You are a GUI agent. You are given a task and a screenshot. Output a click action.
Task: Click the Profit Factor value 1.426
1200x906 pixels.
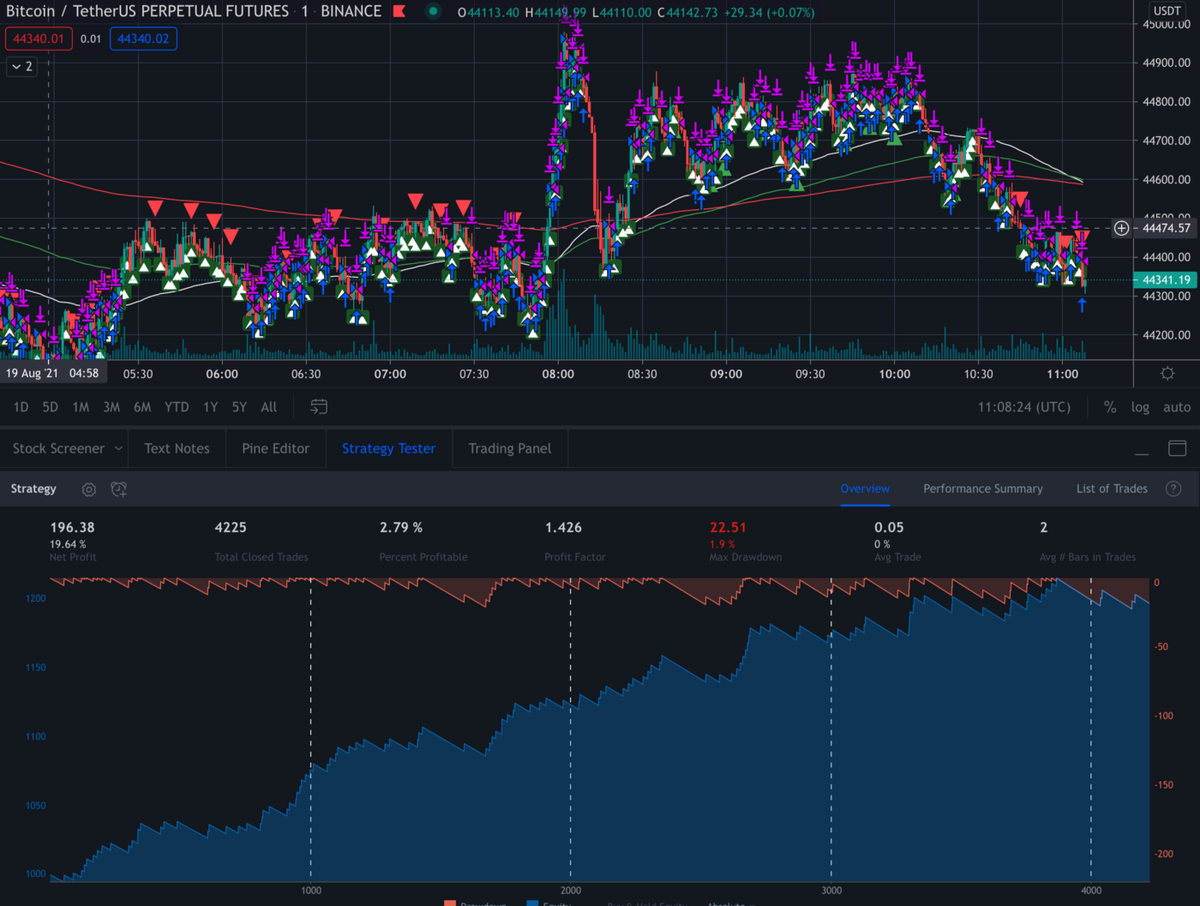point(563,527)
